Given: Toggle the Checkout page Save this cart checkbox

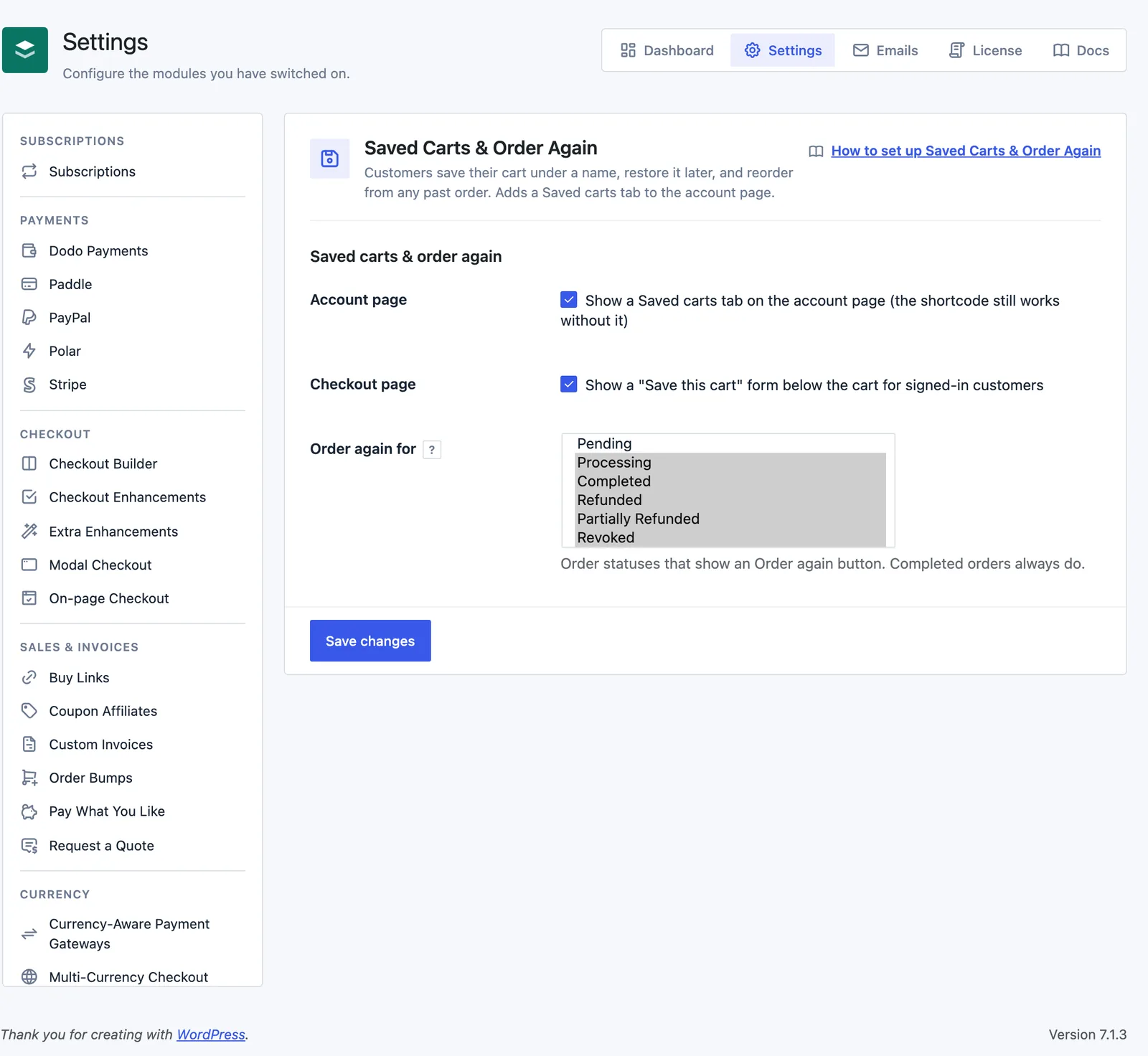Looking at the screenshot, I should pyautogui.click(x=568, y=385).
